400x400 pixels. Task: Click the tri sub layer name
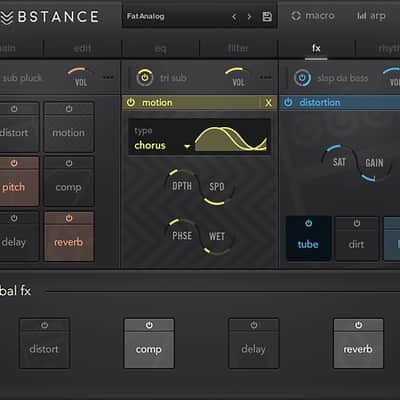click(x=173, y=78)
